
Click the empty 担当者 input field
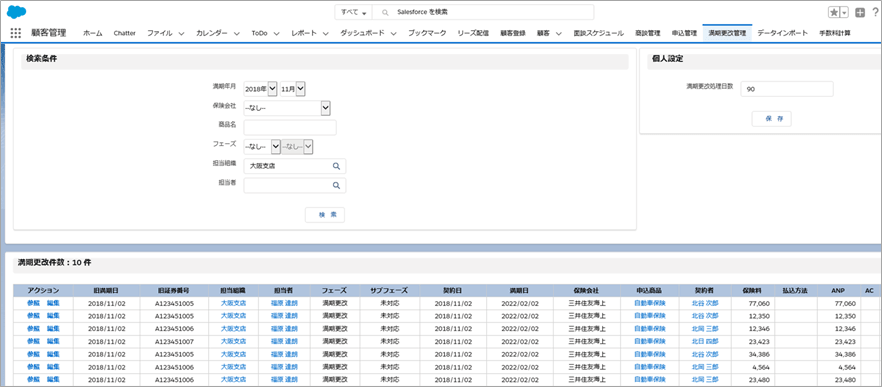click(x=295, y=185)
